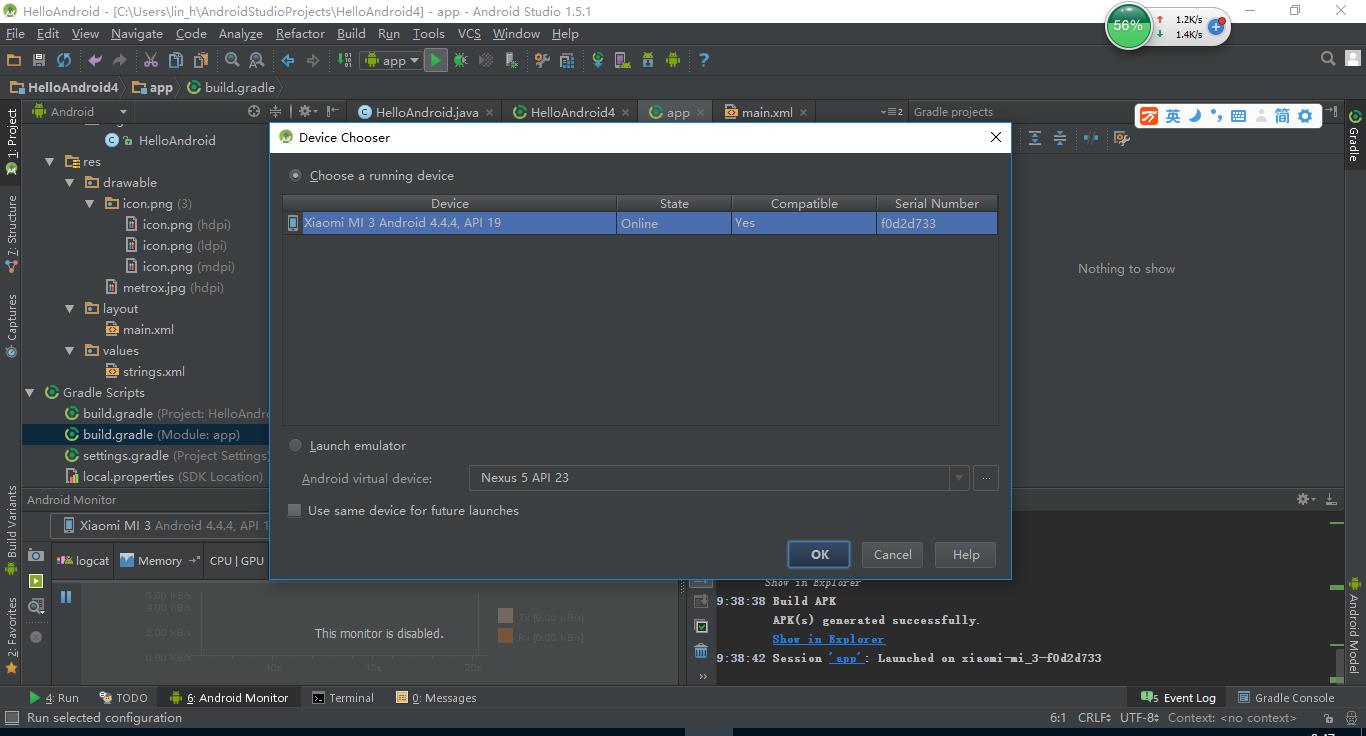Screen dimensions: 1366x736
Task: Click the screen record icon in Android Monitor
Action: (36, 581)
